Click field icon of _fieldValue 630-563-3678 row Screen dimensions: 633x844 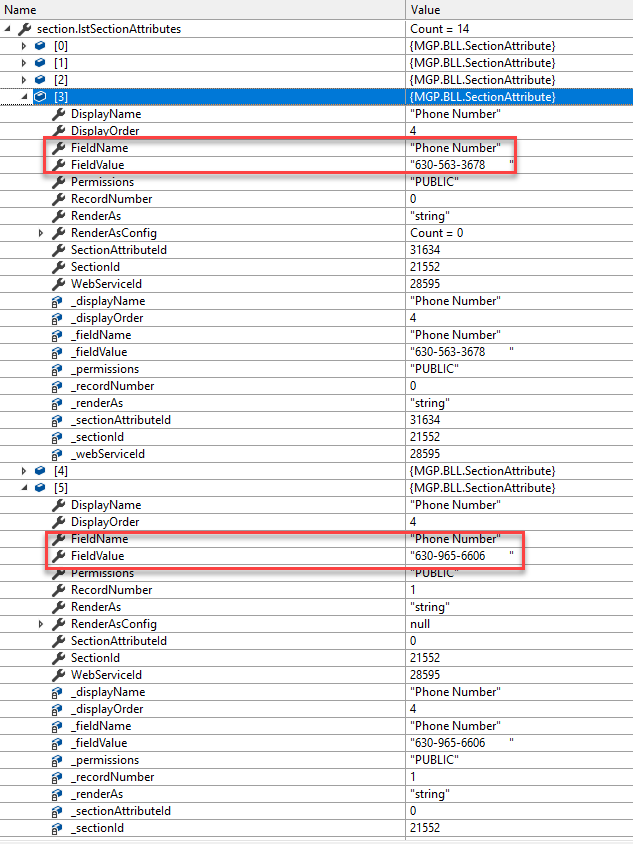[57, 353]
